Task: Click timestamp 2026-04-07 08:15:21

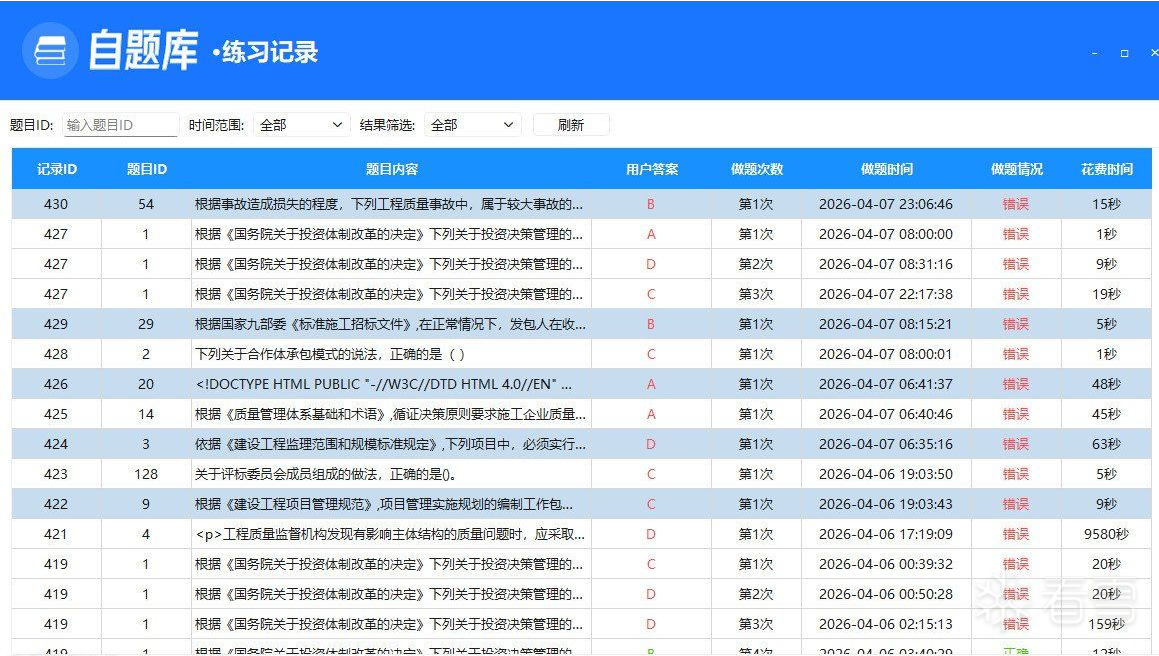Action: (x=886, y=324)
